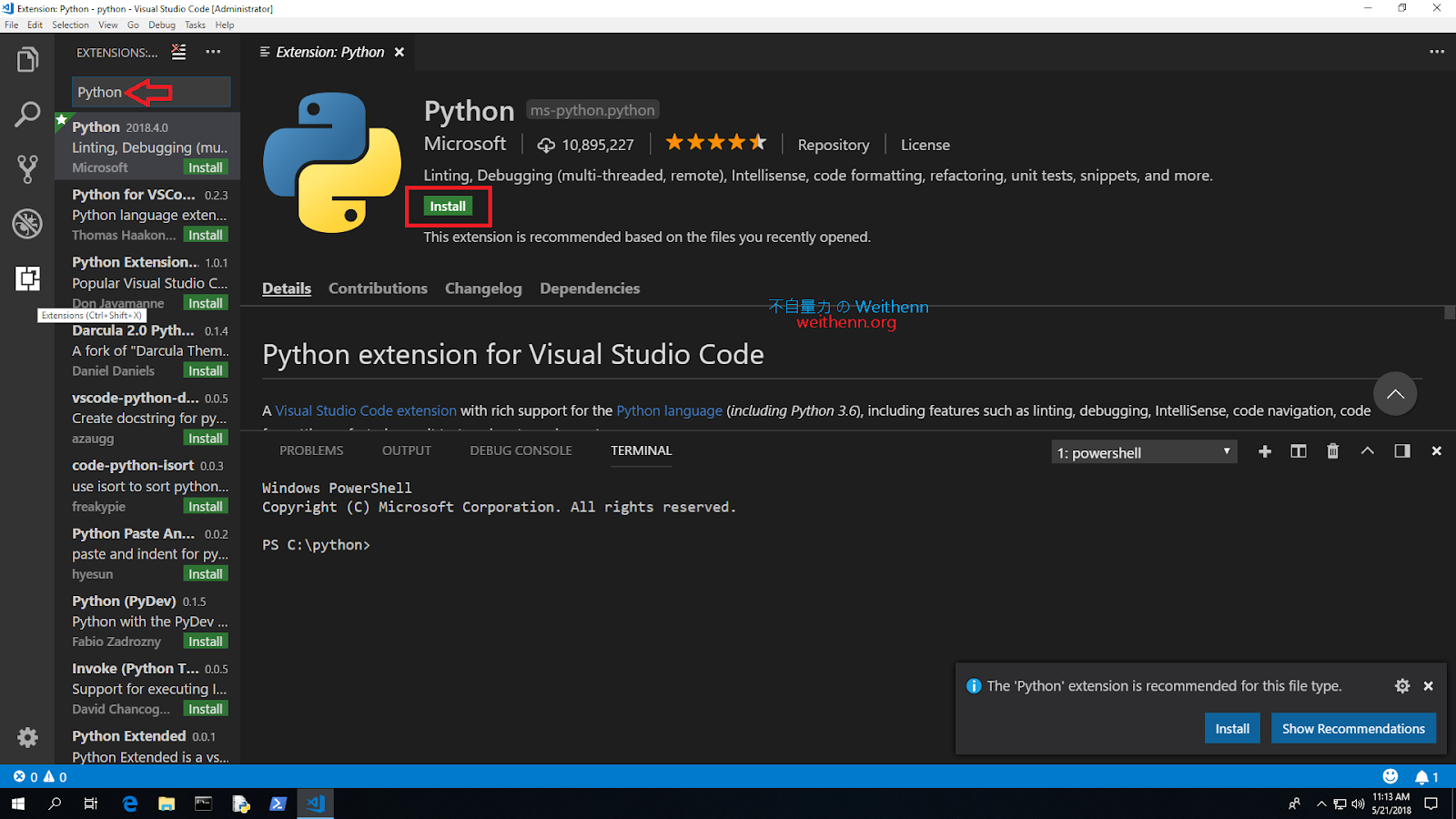Image resolution: width=1456 pixels, height=819 pixels.
Task: Open editor more actions ellipsis
Action: 1437,52
